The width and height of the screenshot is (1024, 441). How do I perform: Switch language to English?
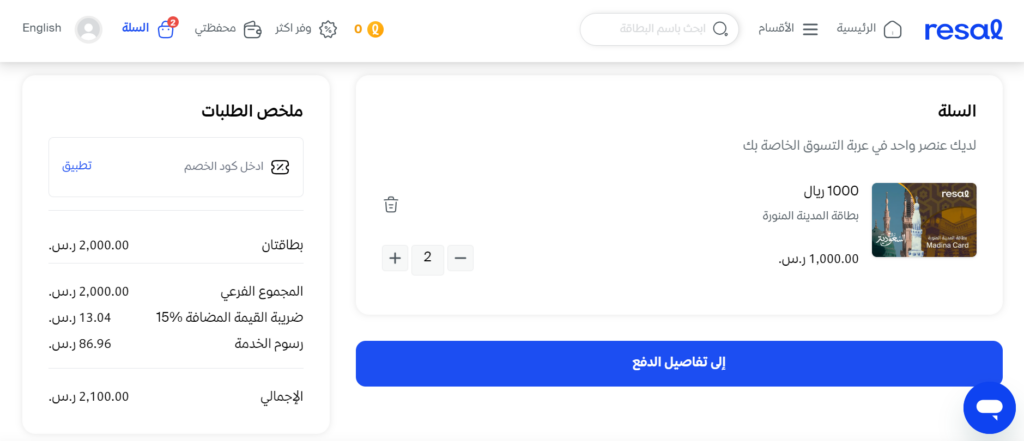[x=42, y=28]
